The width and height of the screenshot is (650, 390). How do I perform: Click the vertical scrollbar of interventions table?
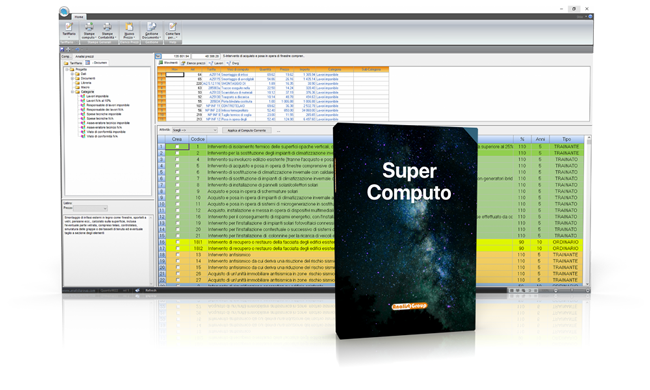tap(588, 211)
